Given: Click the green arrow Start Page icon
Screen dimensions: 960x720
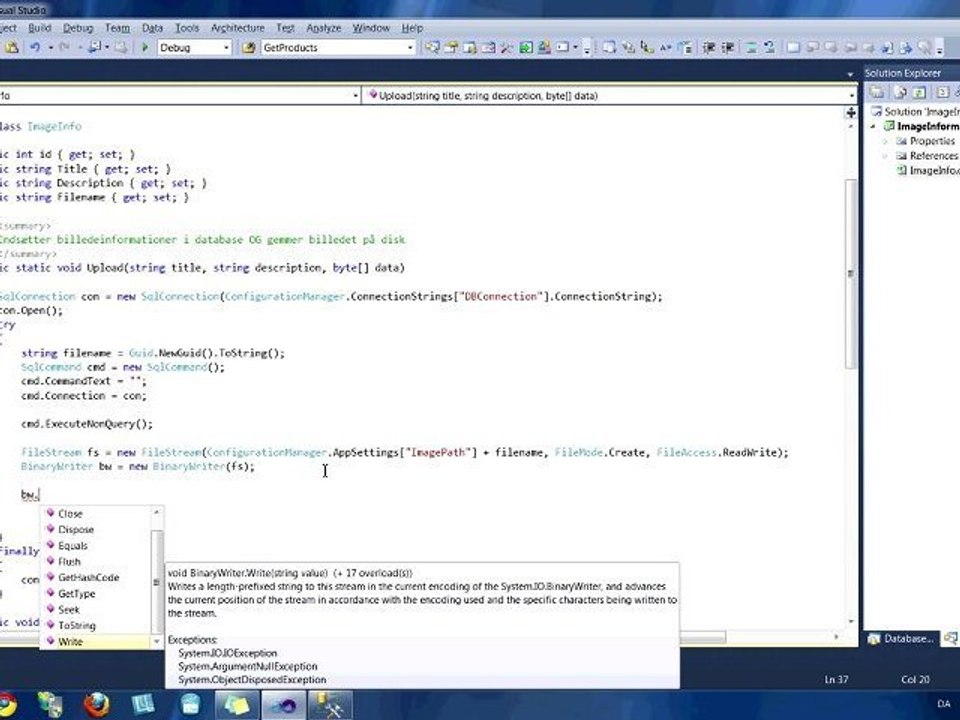Looking at the screenshot, I should pyautogui.click(x=526, y=47).
